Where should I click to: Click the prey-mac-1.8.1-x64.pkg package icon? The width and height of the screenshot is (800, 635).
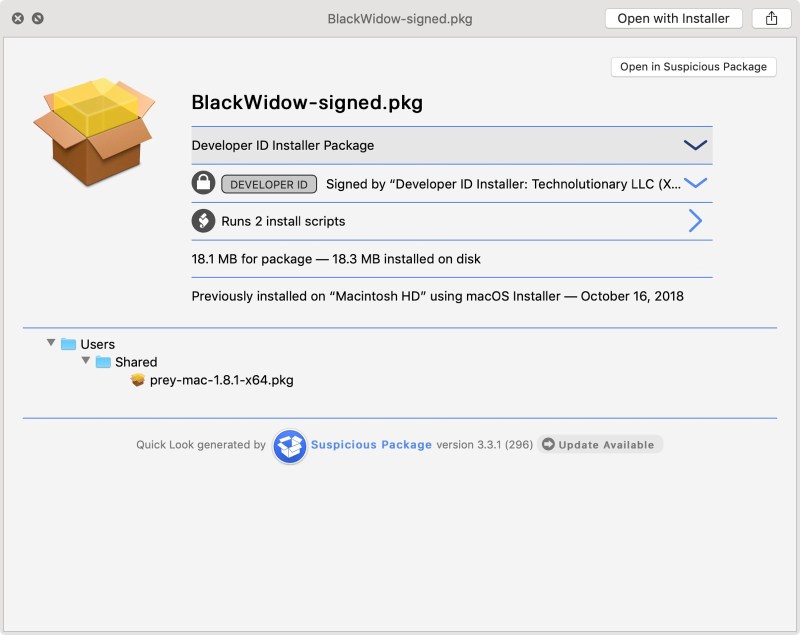coord(137,381)
